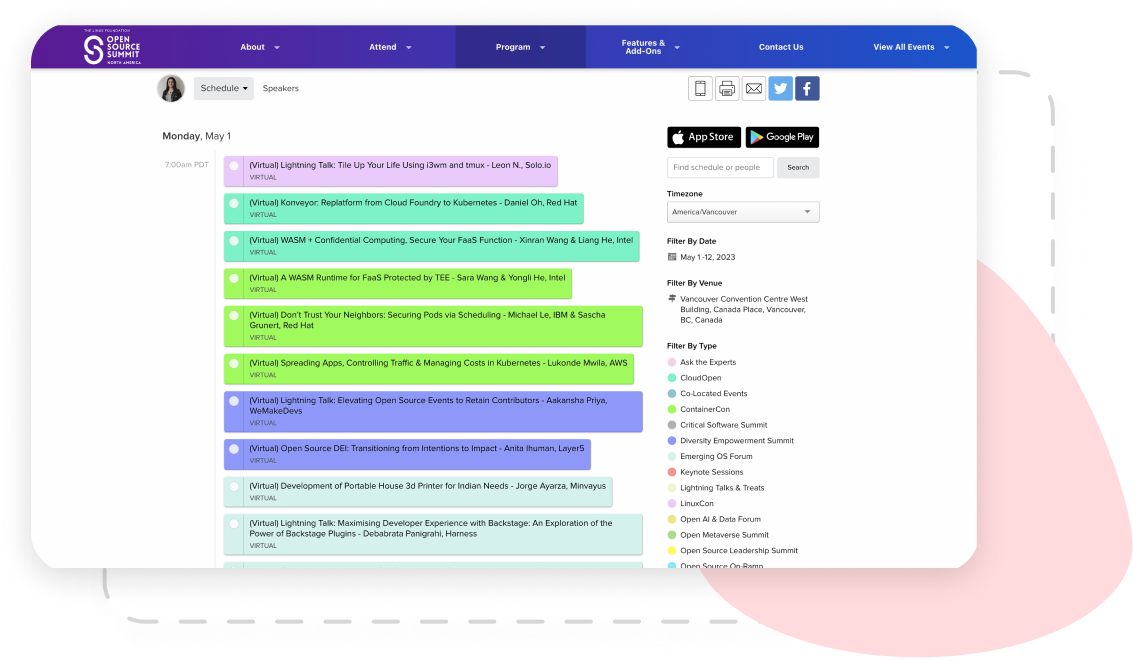This screenshot has width=1133, height=661.
Task: Click the Program menu dropdown arrow
Action: coord(543,48)
